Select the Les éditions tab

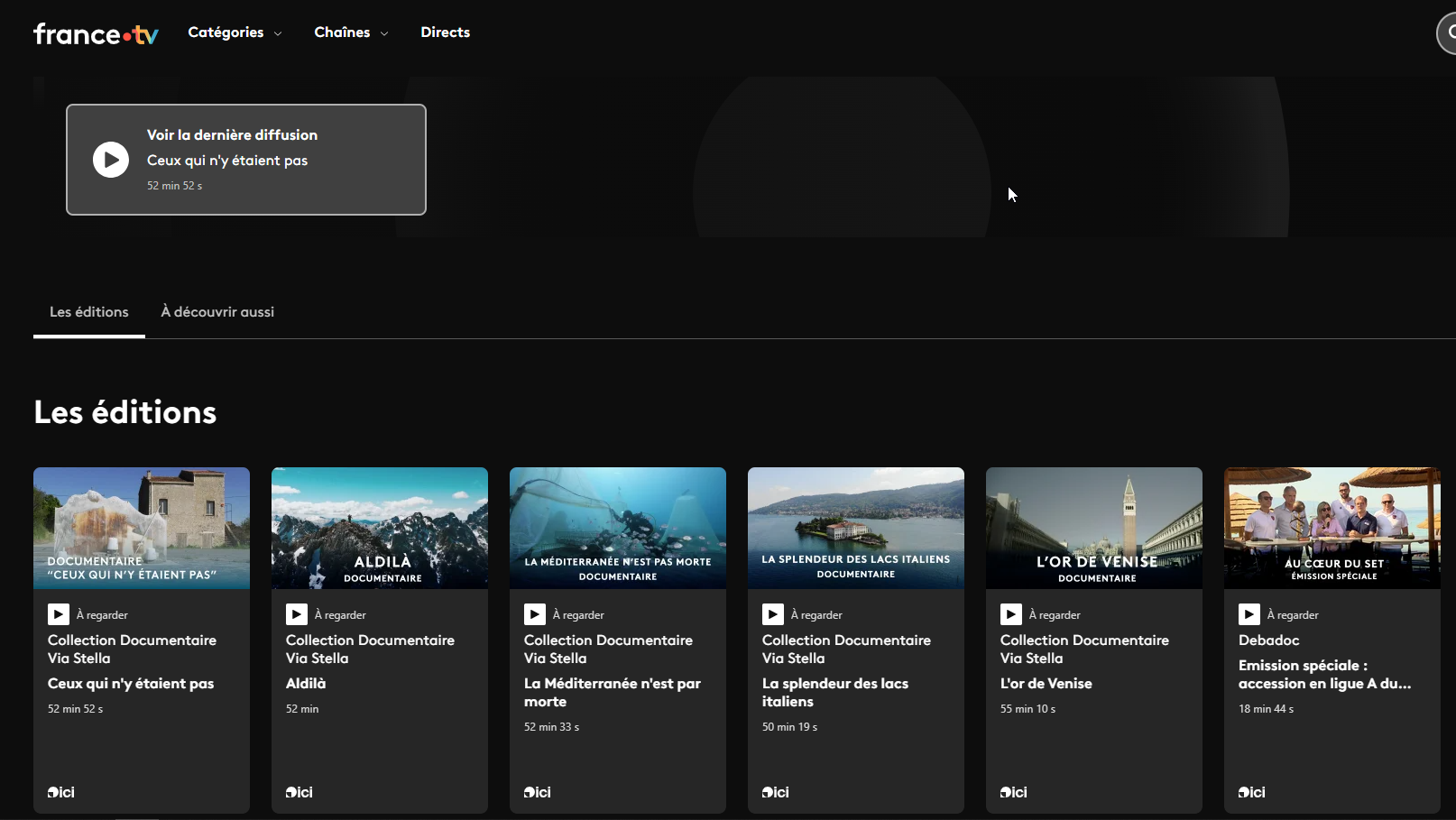(x=89, y=312)
